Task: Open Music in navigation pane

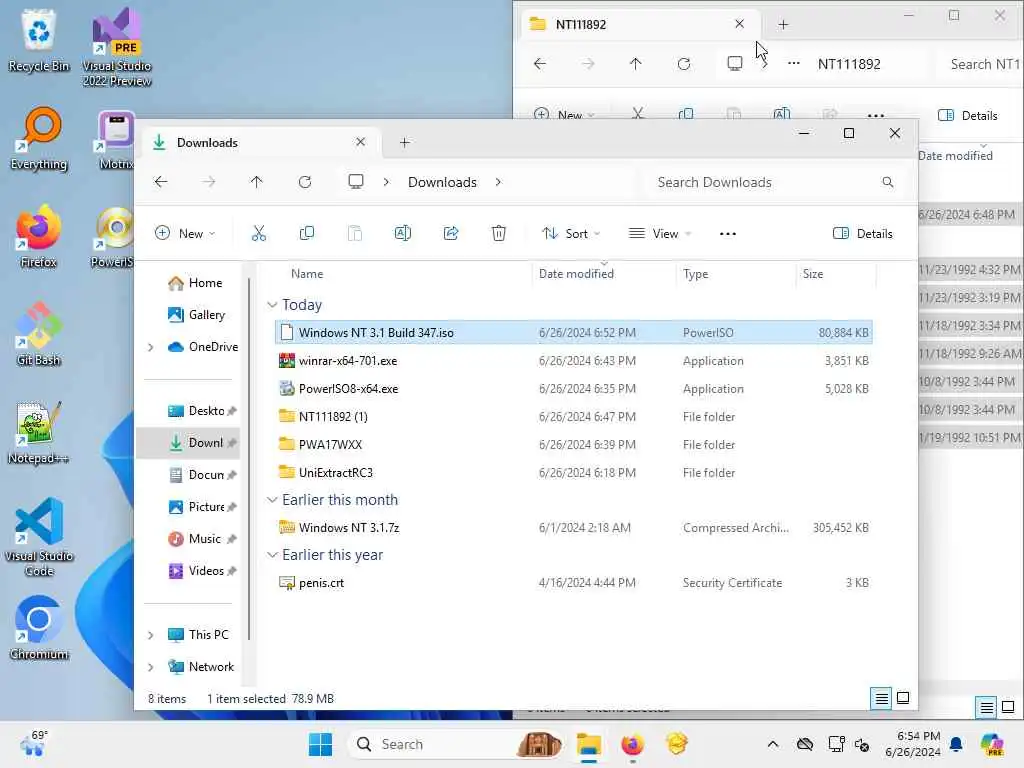Action: pyautogui.click(x=201, y=539)
